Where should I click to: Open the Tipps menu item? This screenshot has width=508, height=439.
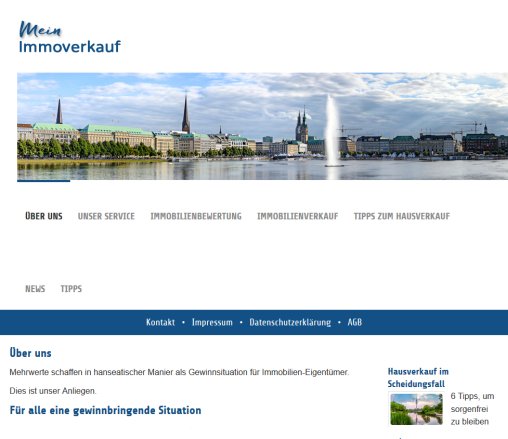(71, 289)
